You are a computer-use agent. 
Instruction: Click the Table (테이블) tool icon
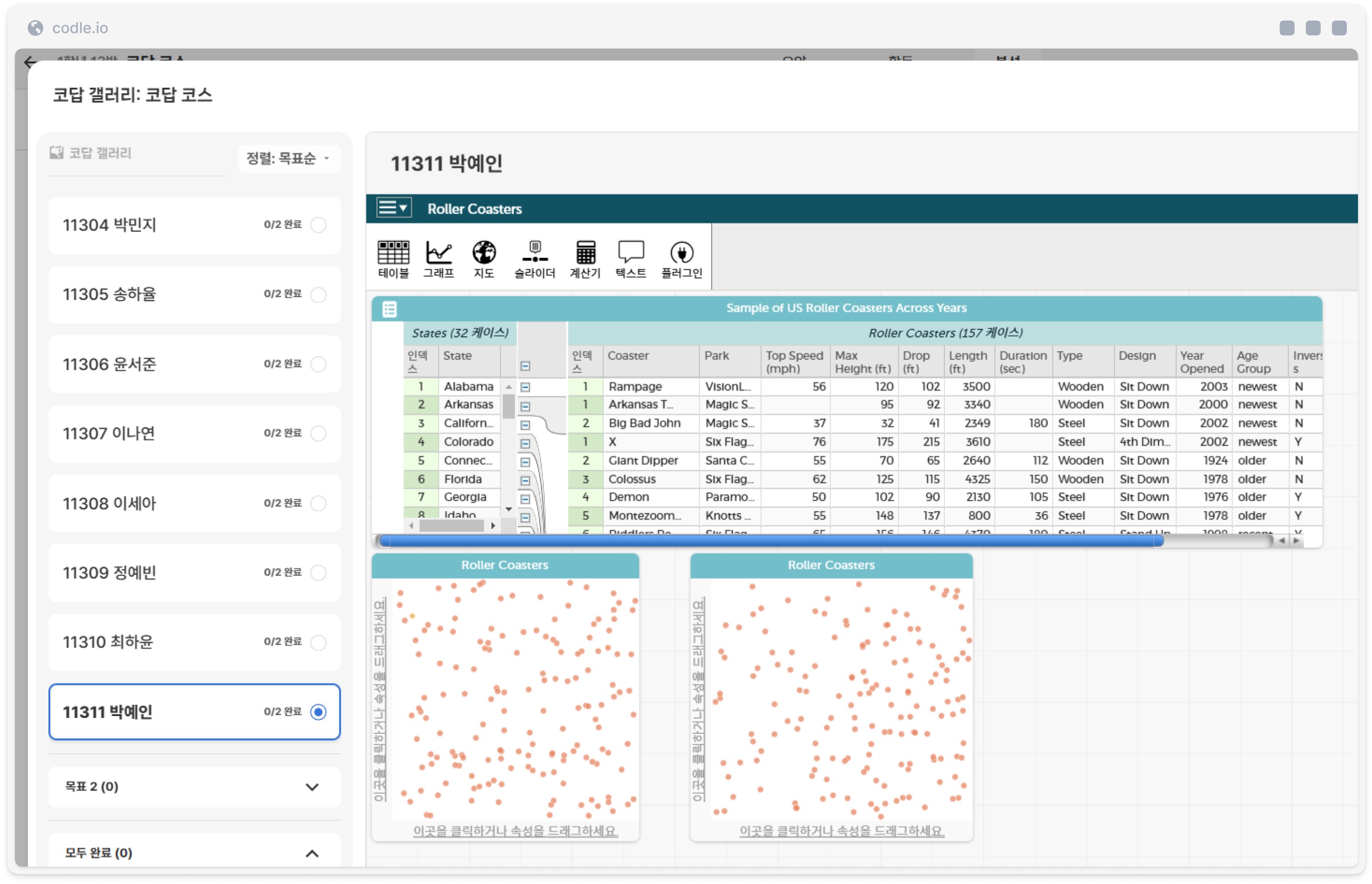click(393, 258)
